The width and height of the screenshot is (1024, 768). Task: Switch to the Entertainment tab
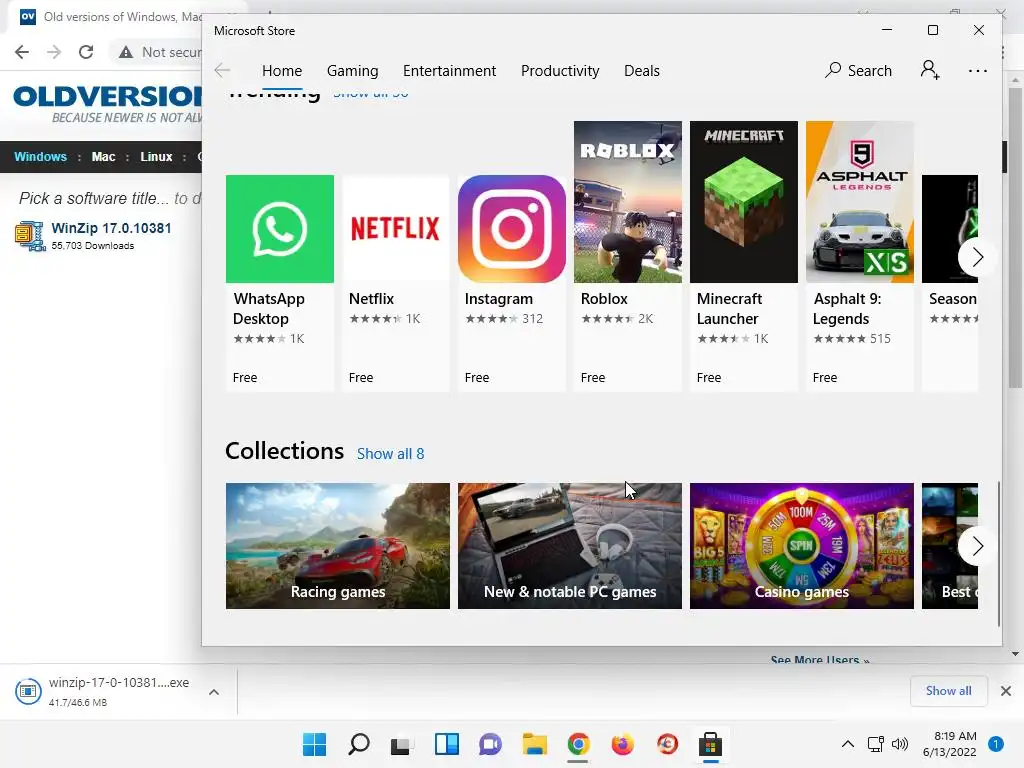(449, 71)
